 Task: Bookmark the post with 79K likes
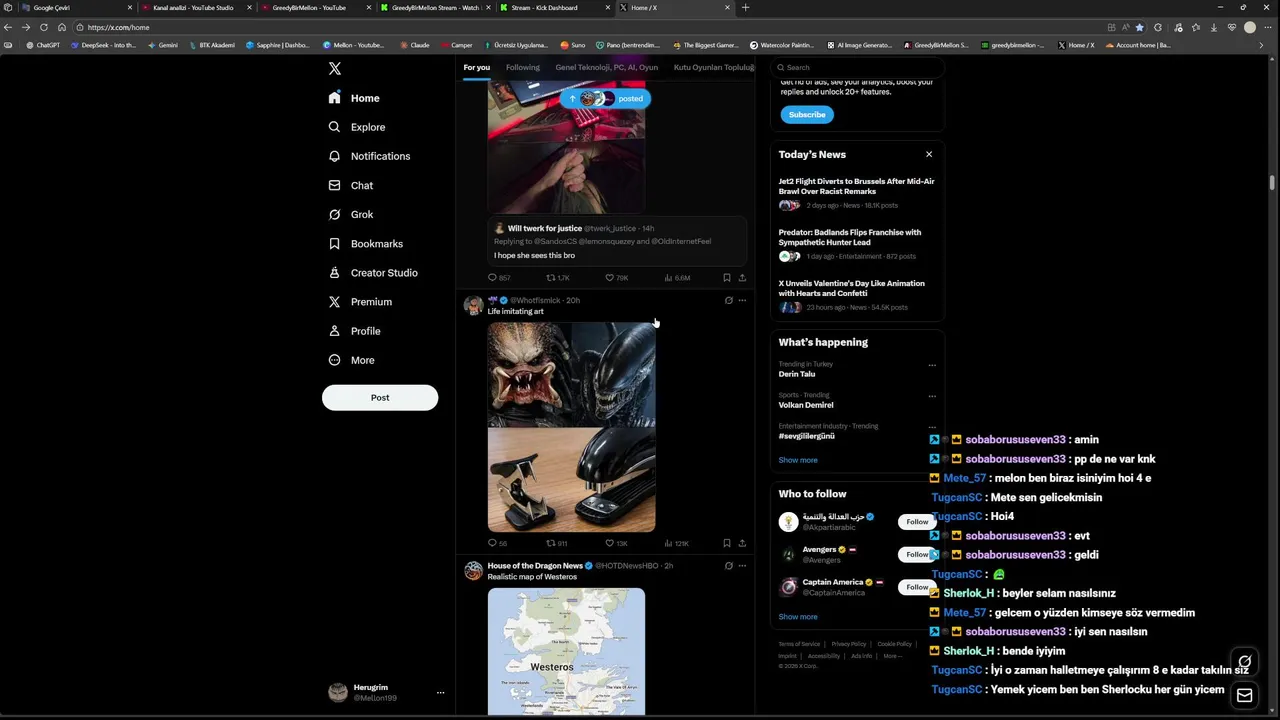click(x=727, y=278)
